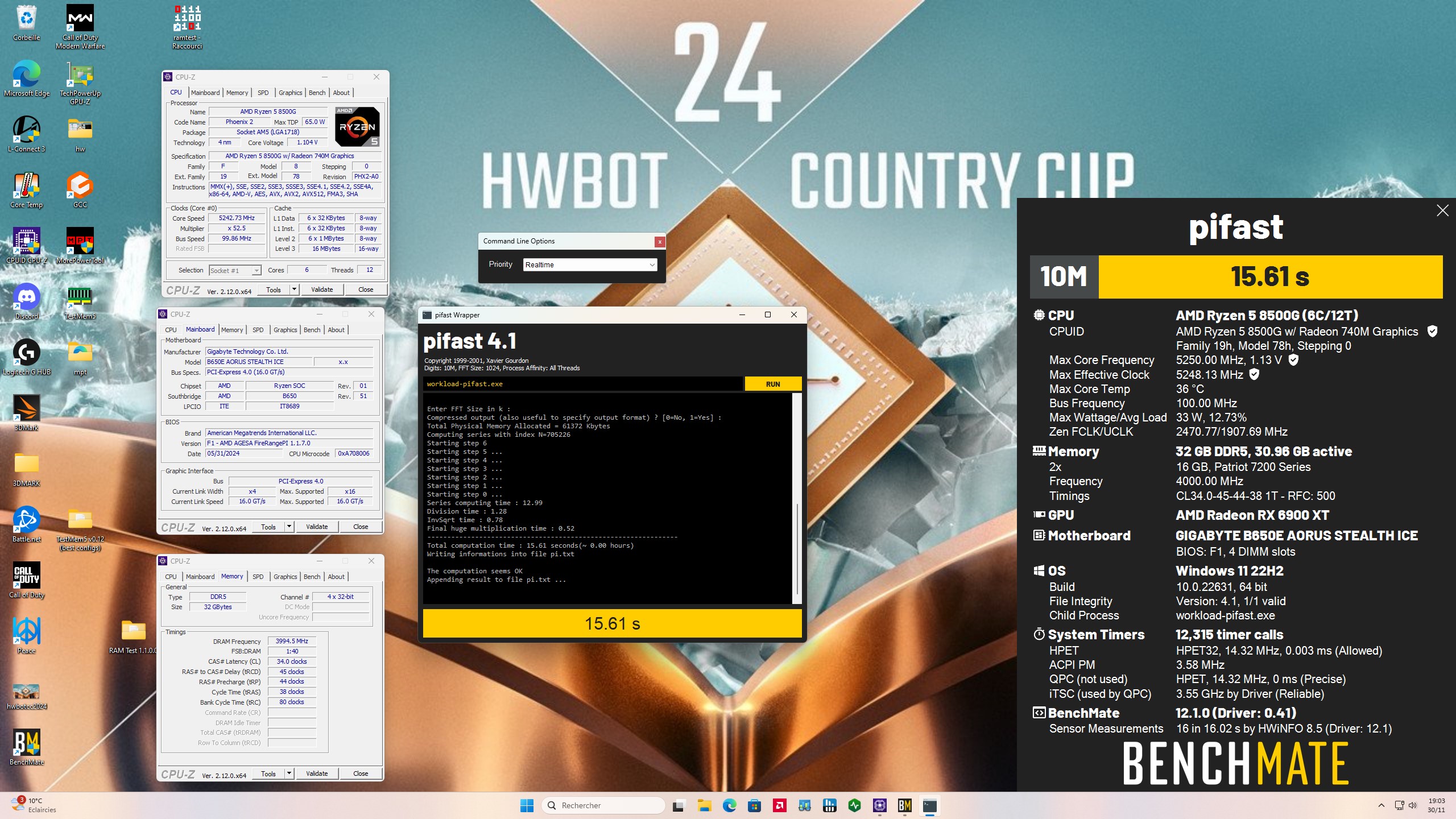Screen dimensions: 1456x819
Task: Click Tools button in top CPU-Z window
Action: tap(274, 289)
